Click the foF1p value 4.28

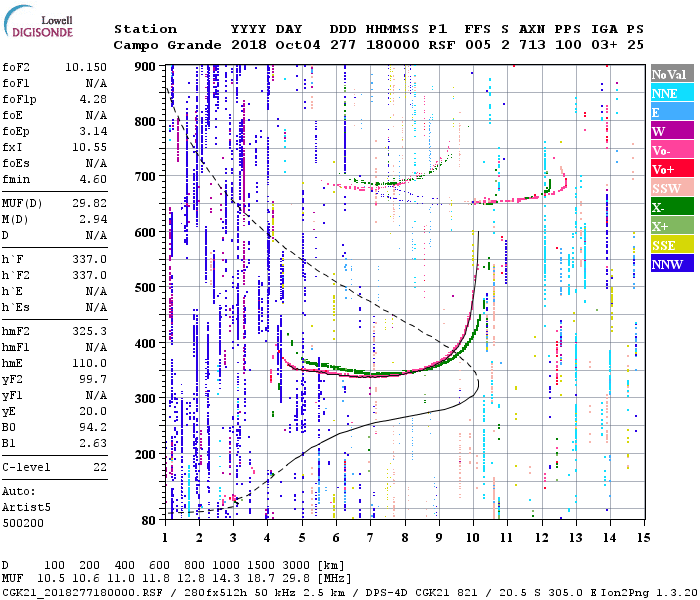pyautogui.click(x=93, y=99)
